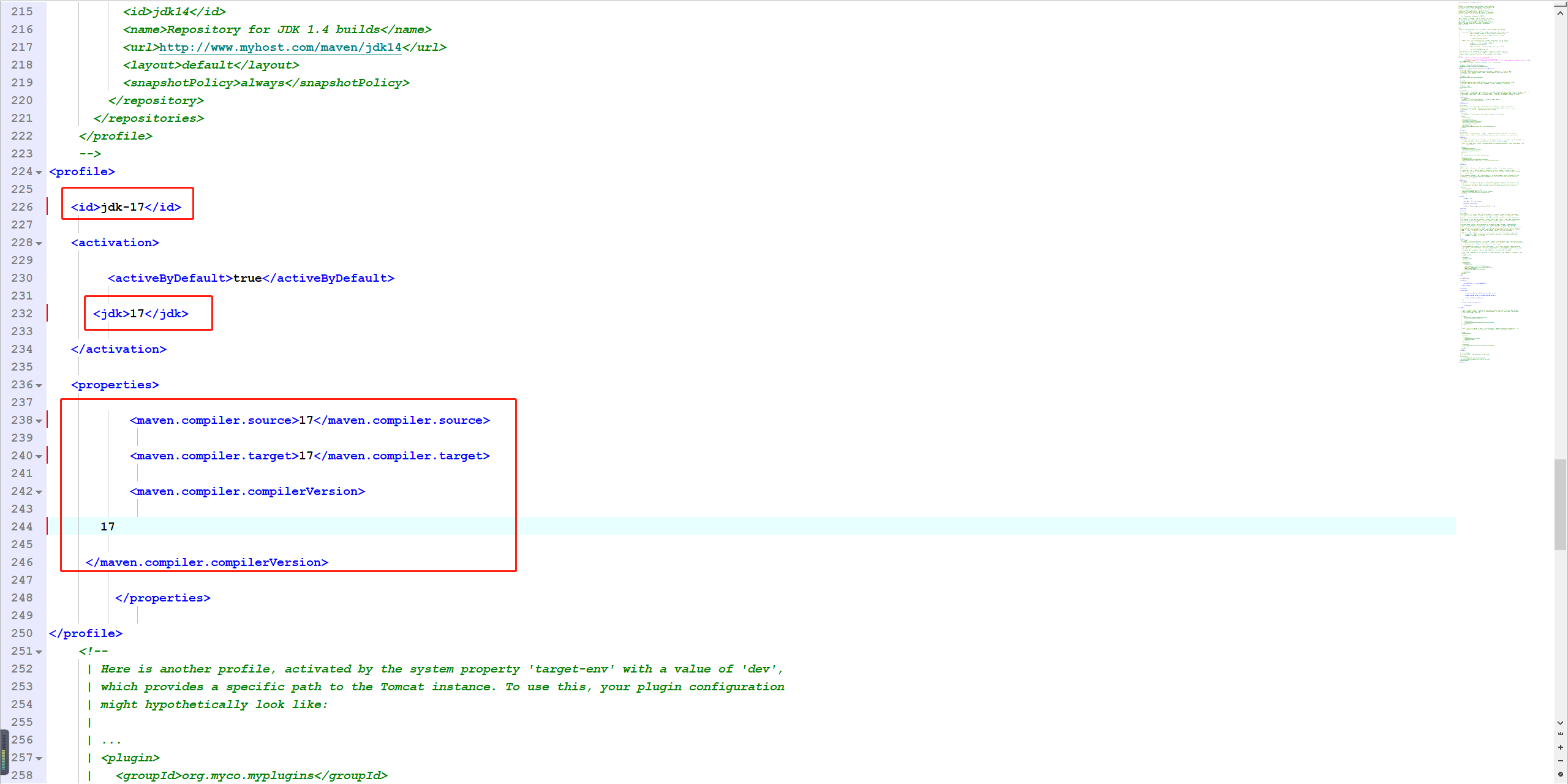Collapse the properties section at line 236
The image size is (1568, 784).
tap(39, 385)
